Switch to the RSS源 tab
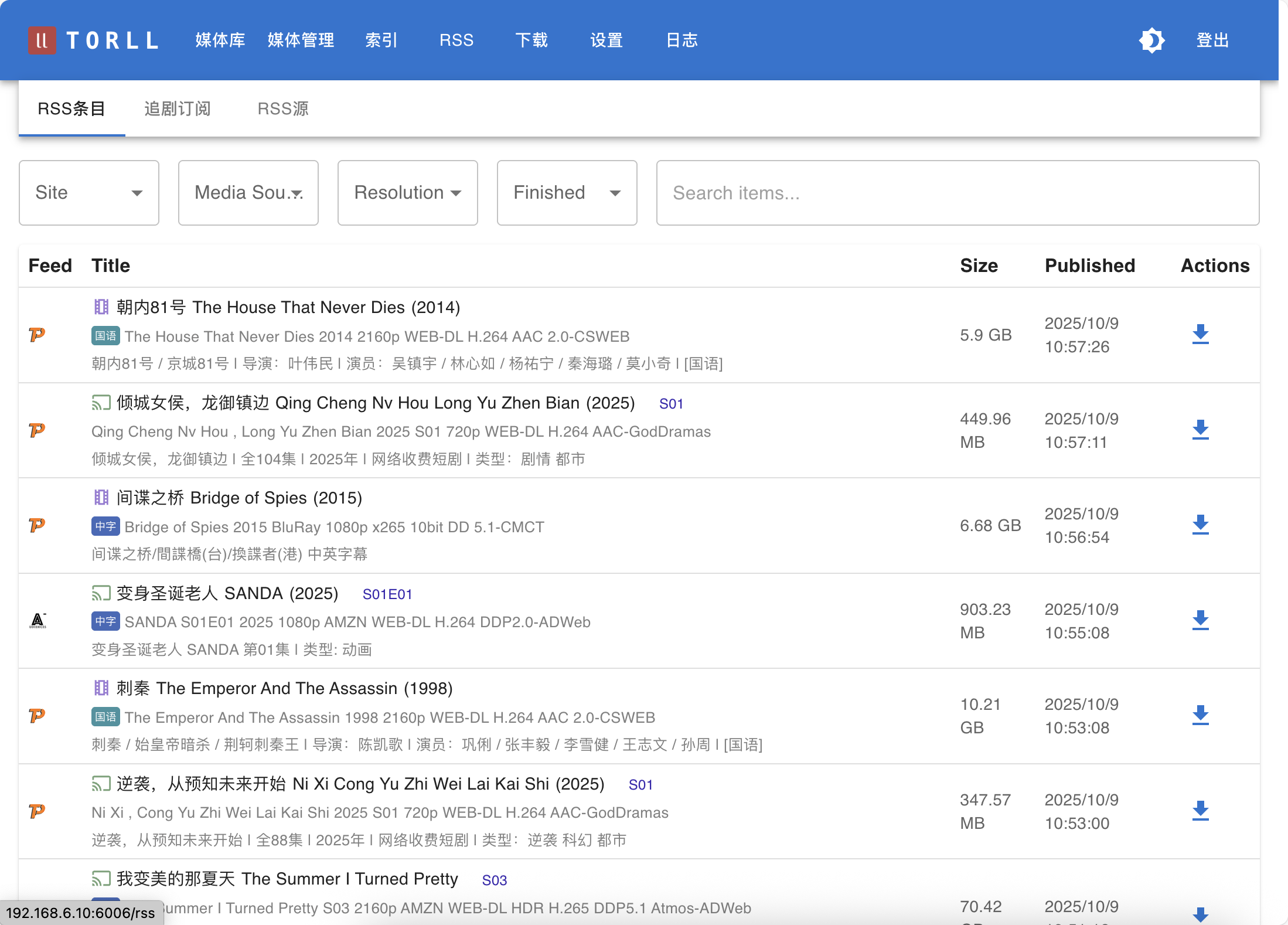1288x925 pixels. [283, 109]
